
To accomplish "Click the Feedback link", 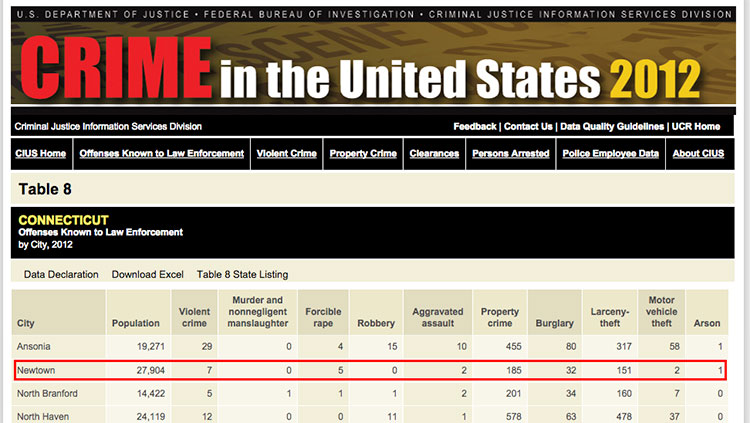I will coord(474,127).
